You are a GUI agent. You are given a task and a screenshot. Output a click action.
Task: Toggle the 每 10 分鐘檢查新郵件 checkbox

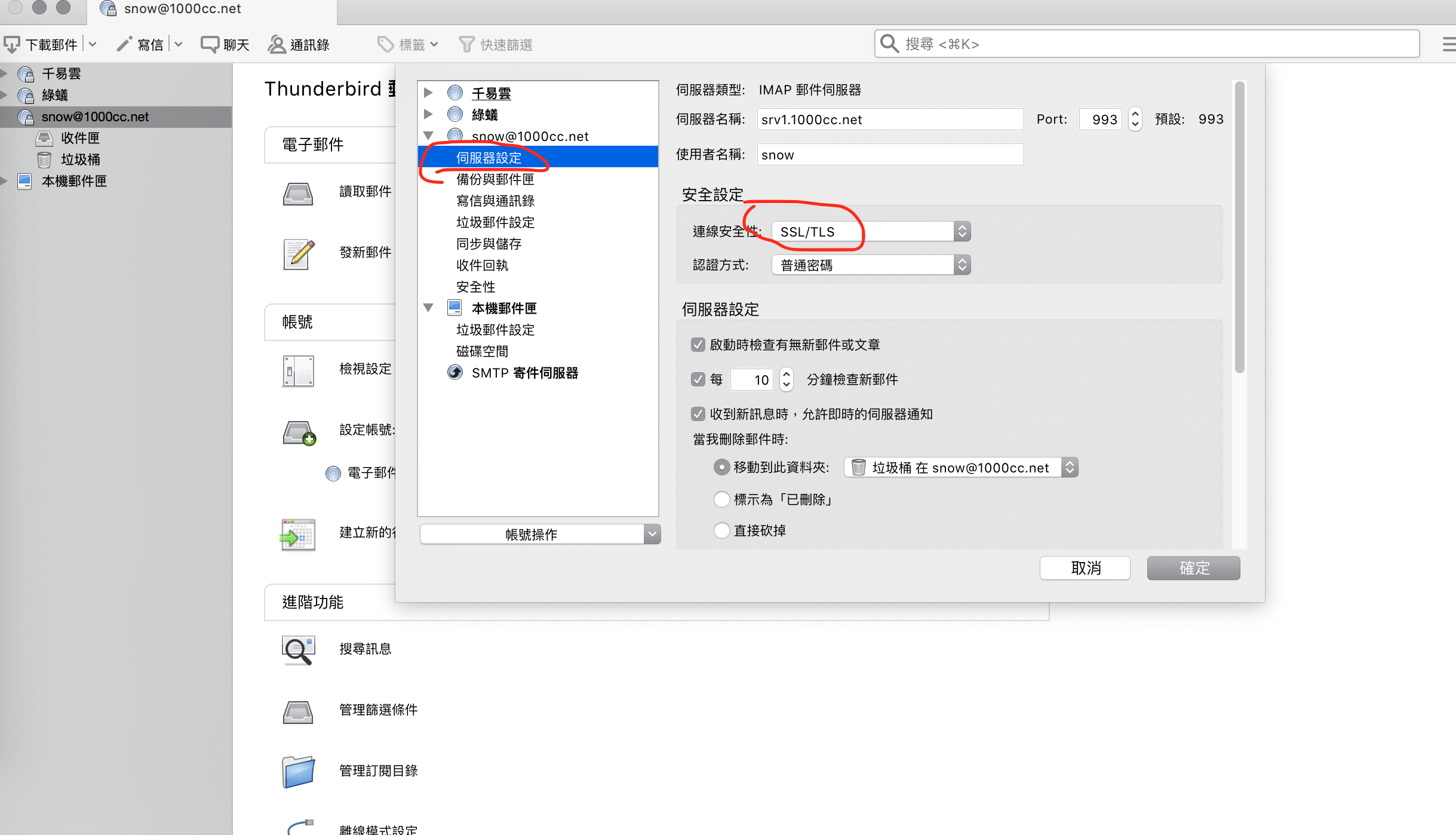coord(698,379)
